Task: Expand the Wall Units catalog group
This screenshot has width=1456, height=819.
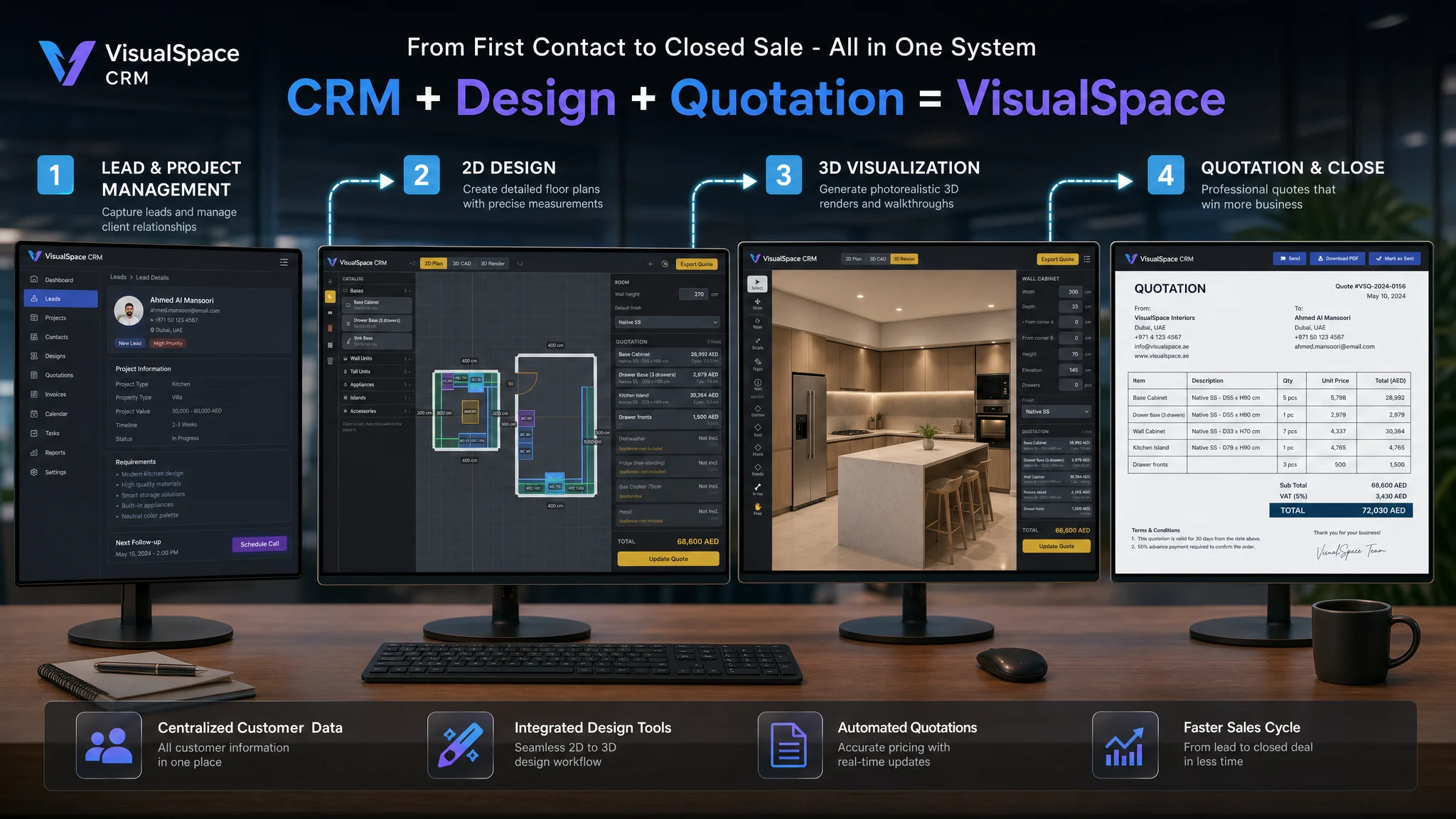Action: [x=377, y=358]
